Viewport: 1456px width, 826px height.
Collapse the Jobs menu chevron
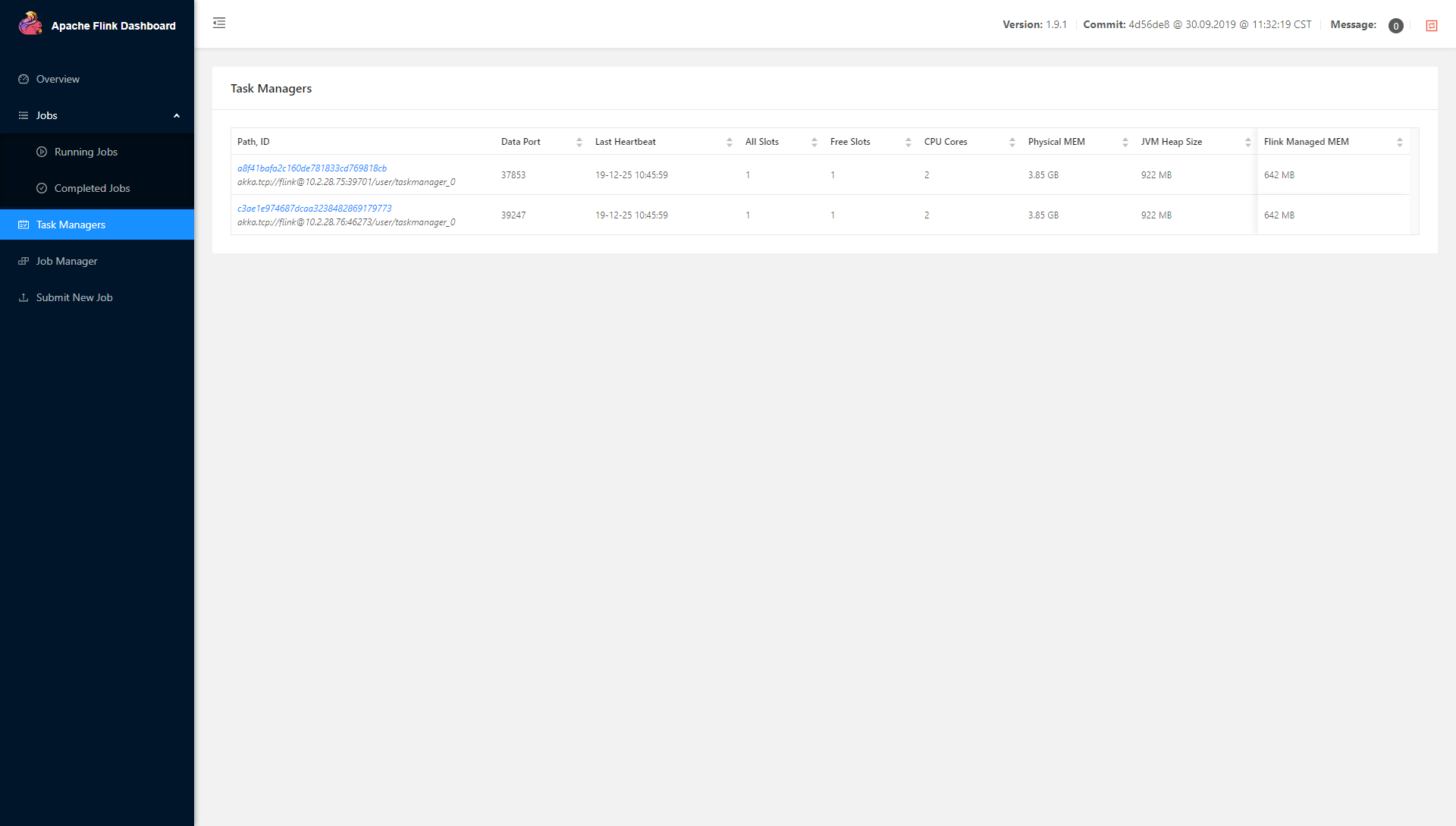(x=177, y=115)
